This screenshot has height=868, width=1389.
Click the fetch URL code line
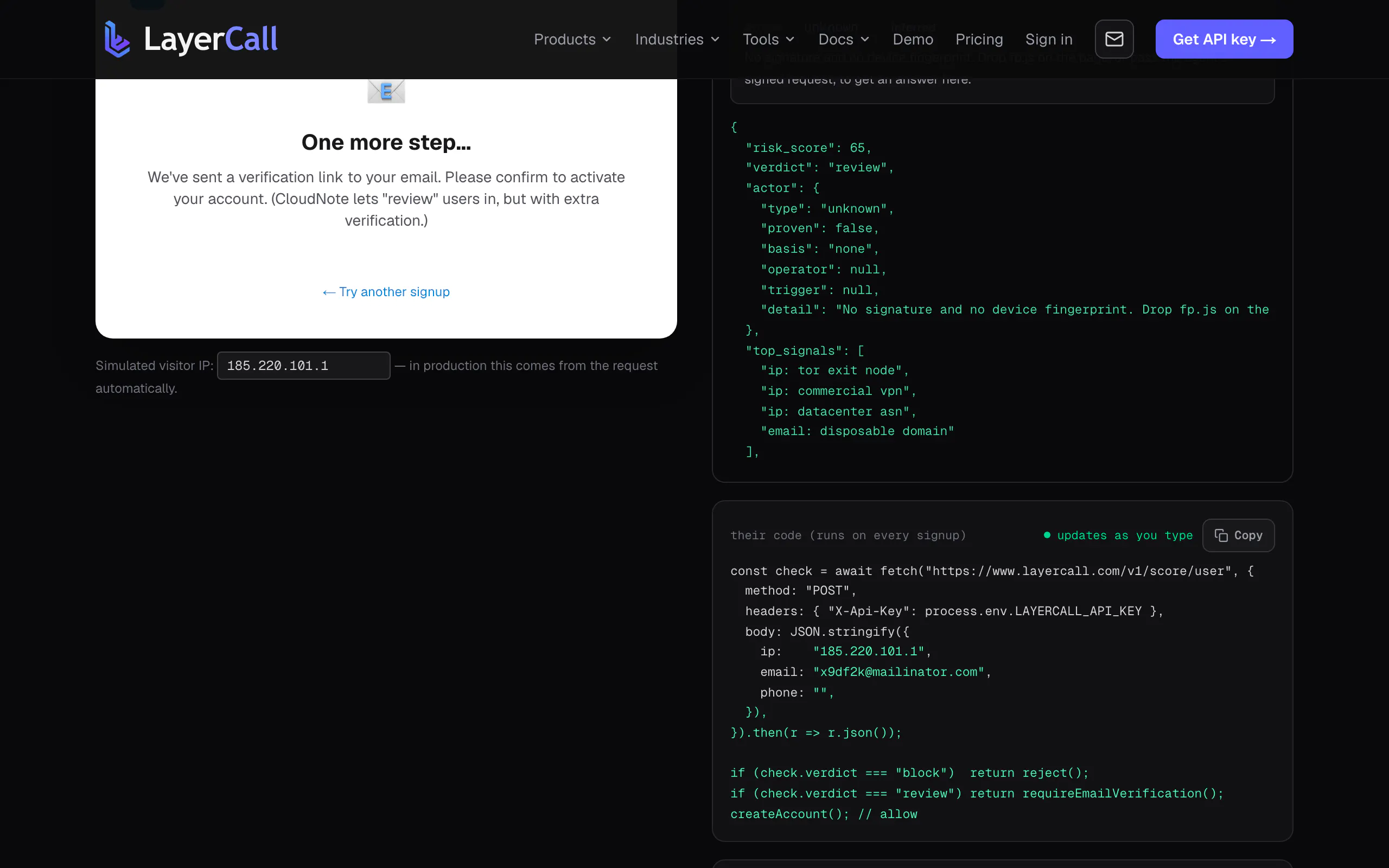coord(992,572)
